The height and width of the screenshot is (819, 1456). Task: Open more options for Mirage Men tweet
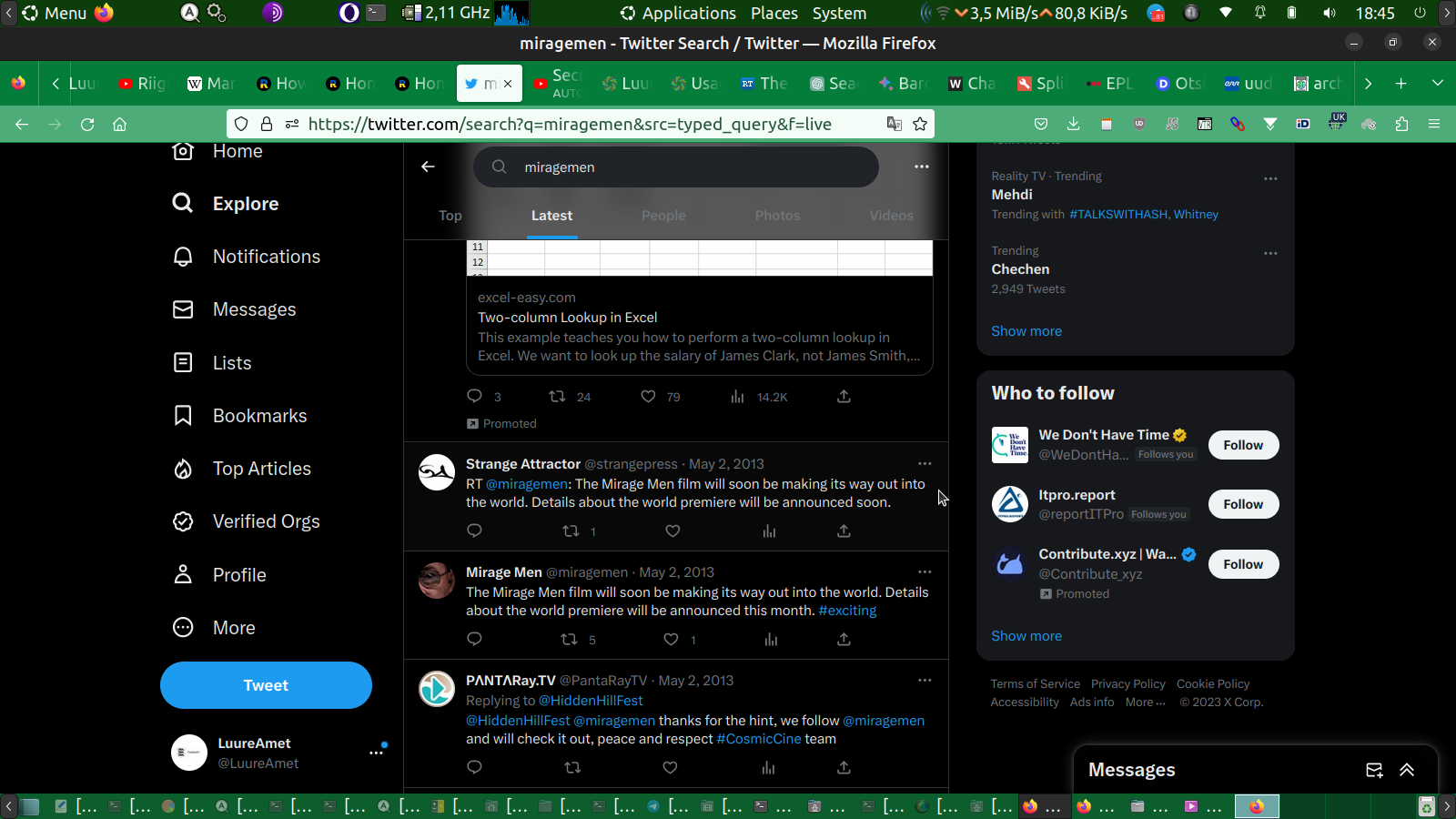(x=925, y=572)
